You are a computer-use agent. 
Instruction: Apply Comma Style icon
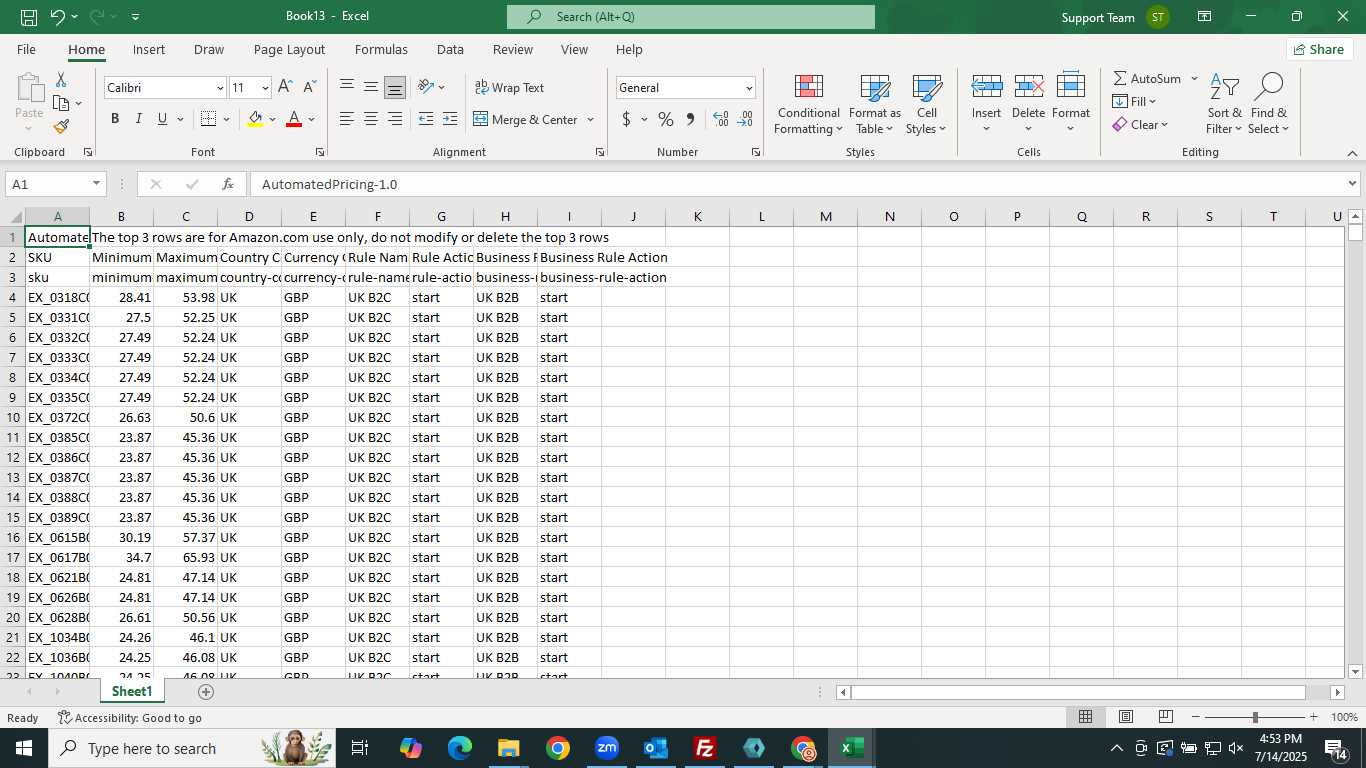[x=690, y=119]
